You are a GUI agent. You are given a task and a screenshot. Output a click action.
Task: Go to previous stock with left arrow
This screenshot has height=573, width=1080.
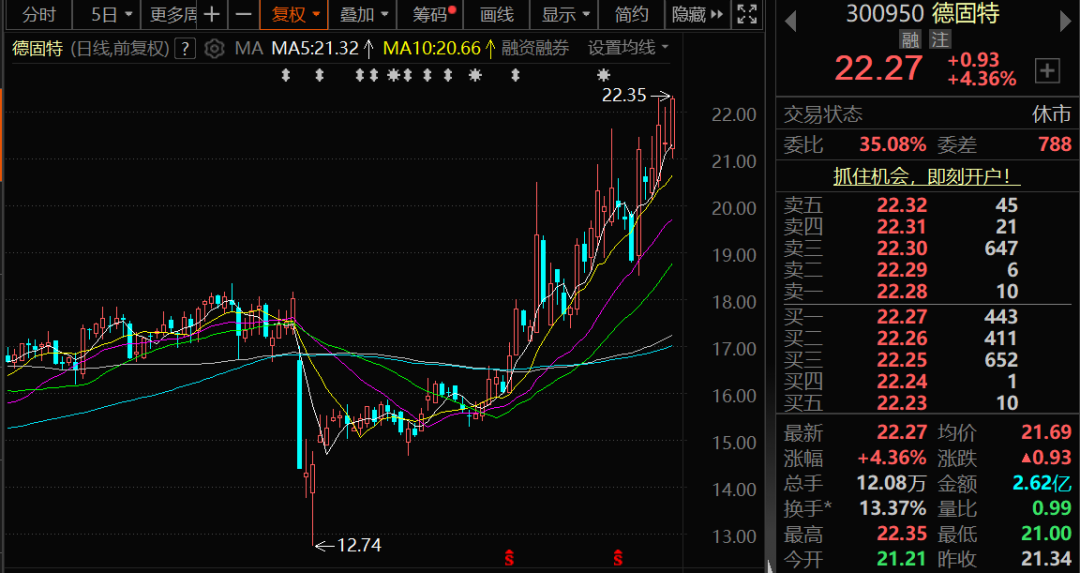tap(790, 18)
